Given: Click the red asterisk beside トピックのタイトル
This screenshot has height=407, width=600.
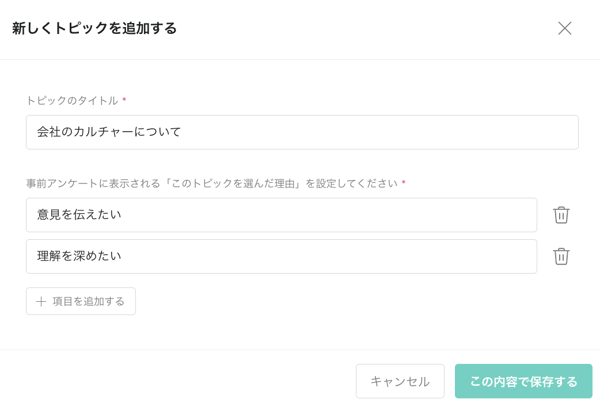Looking at the screenshot, I should [x=124, y=101].
